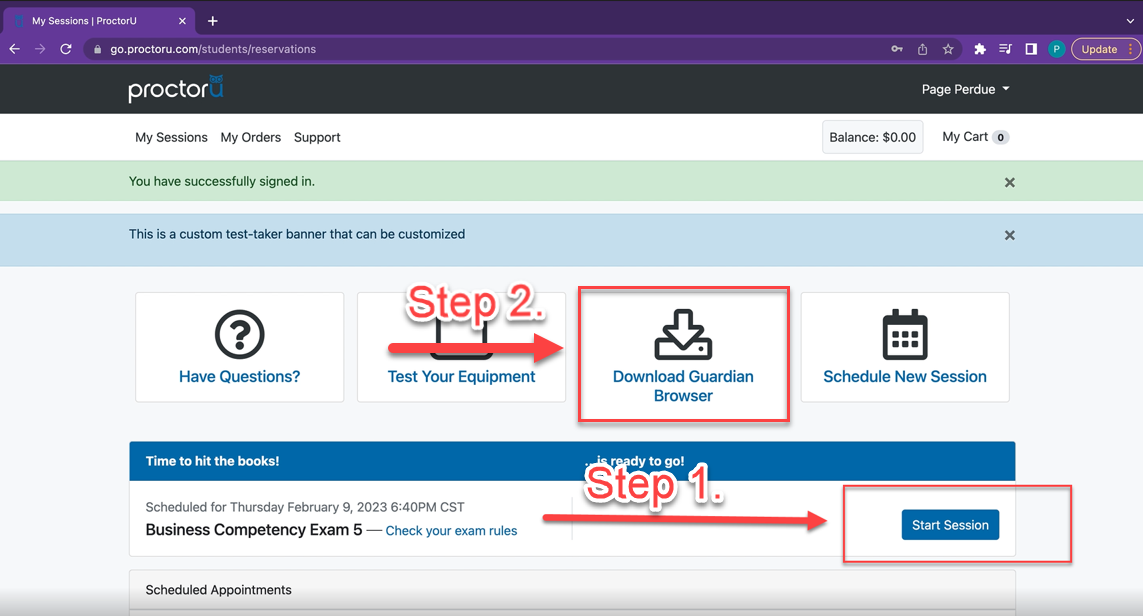Click the question mark icon

239,335
